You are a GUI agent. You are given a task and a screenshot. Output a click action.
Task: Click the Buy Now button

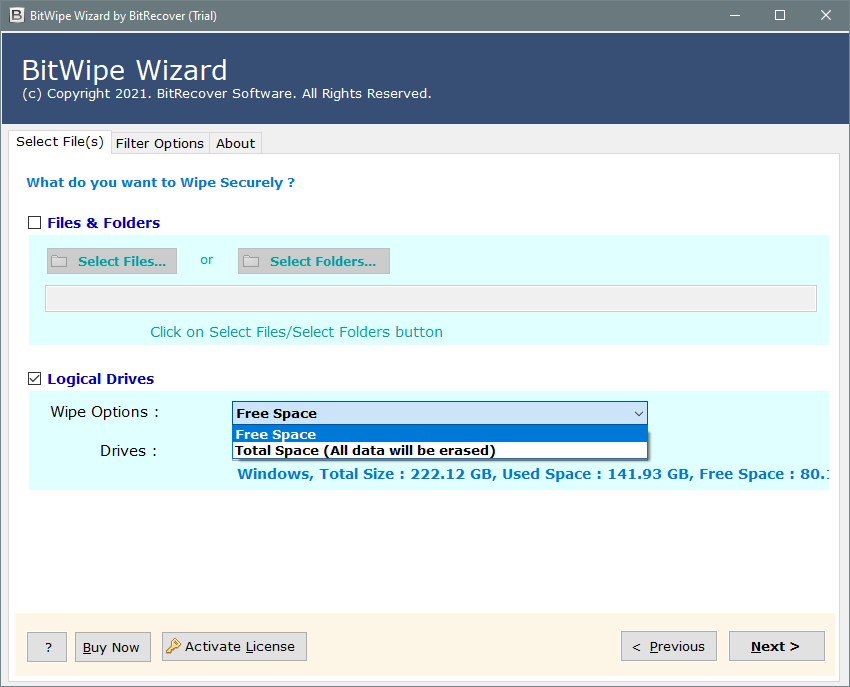point(113,647)
